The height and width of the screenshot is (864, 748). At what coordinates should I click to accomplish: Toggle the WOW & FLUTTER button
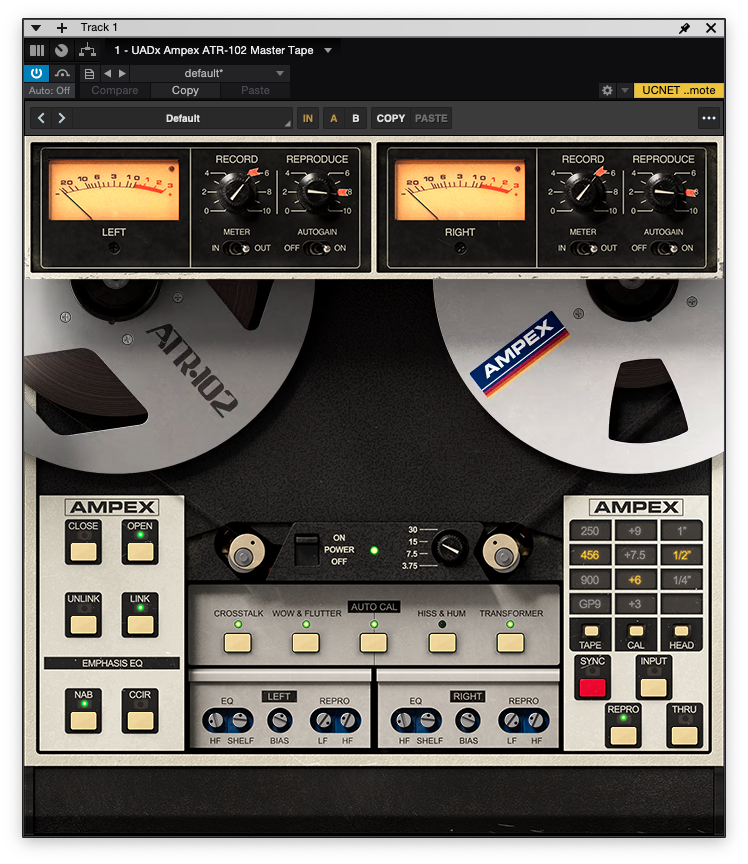coord(306,642)
